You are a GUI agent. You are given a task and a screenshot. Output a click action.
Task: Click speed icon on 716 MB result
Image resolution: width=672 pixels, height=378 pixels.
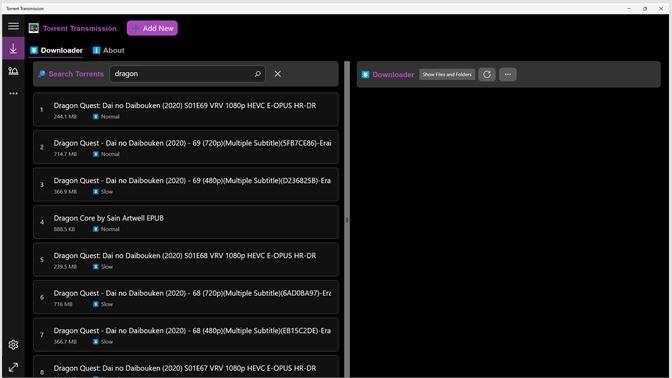tap(96, 304)
